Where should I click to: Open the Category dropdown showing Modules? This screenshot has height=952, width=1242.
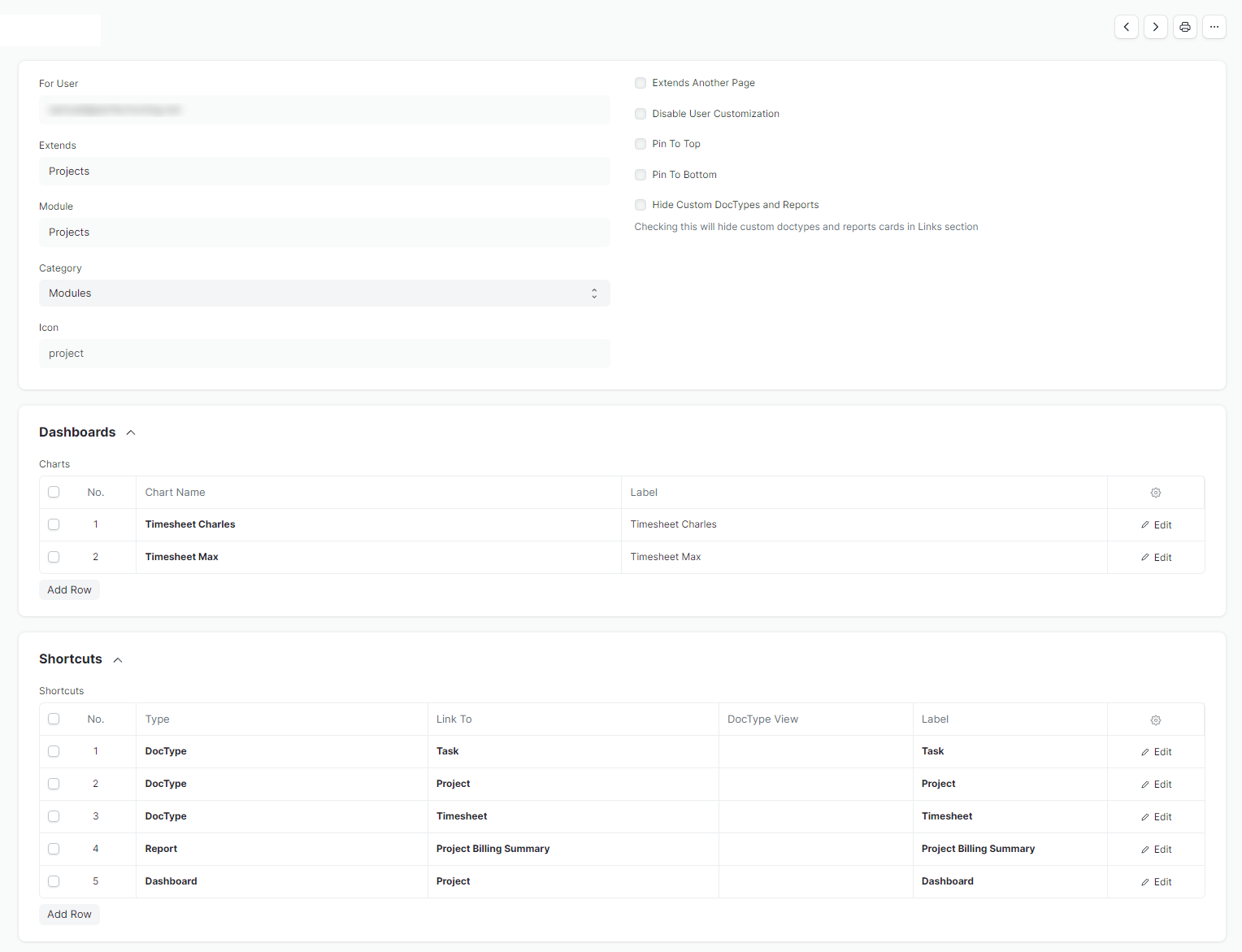tap(324, 293)
